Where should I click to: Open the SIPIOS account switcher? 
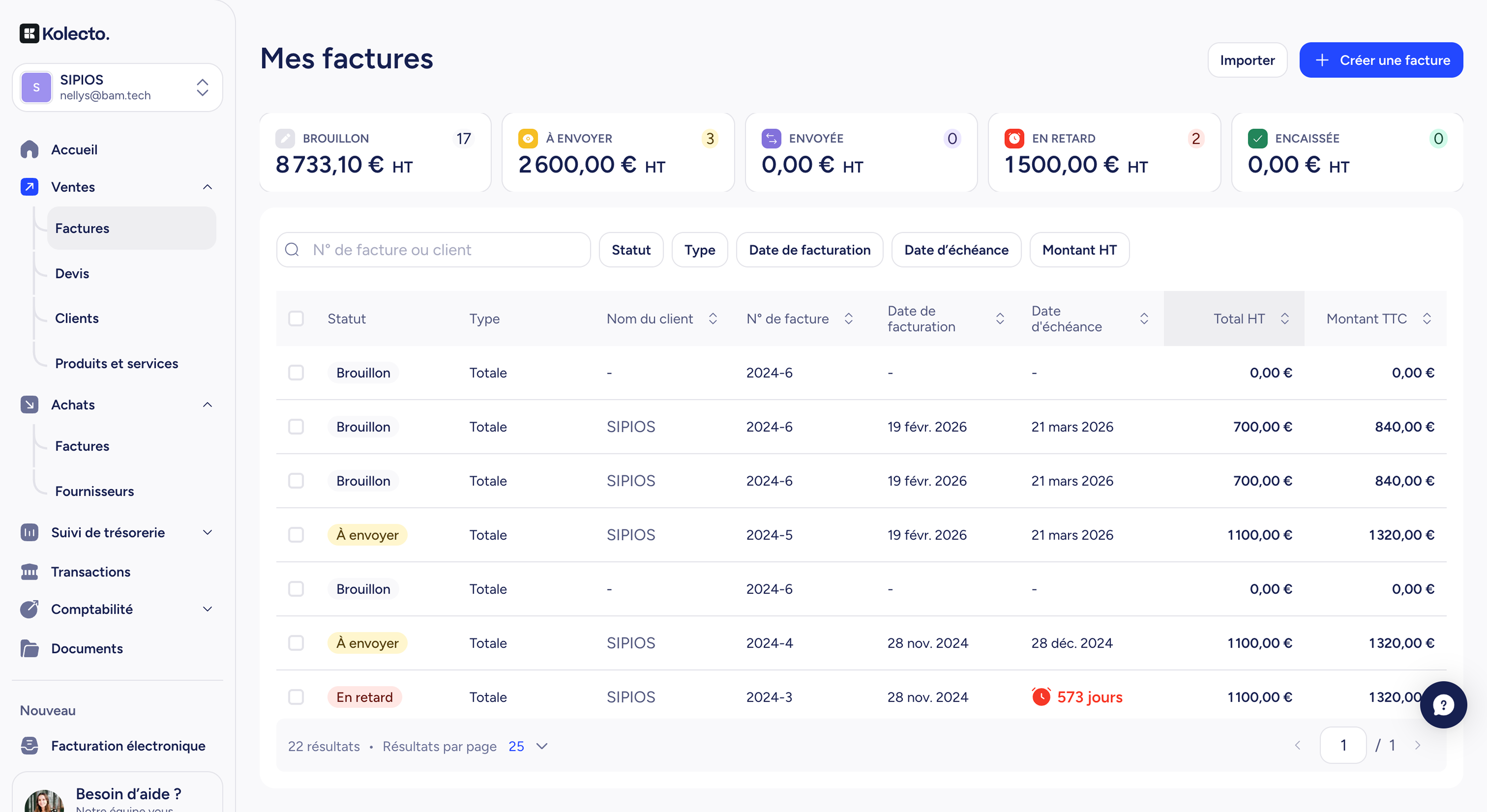tap(117, 87)
